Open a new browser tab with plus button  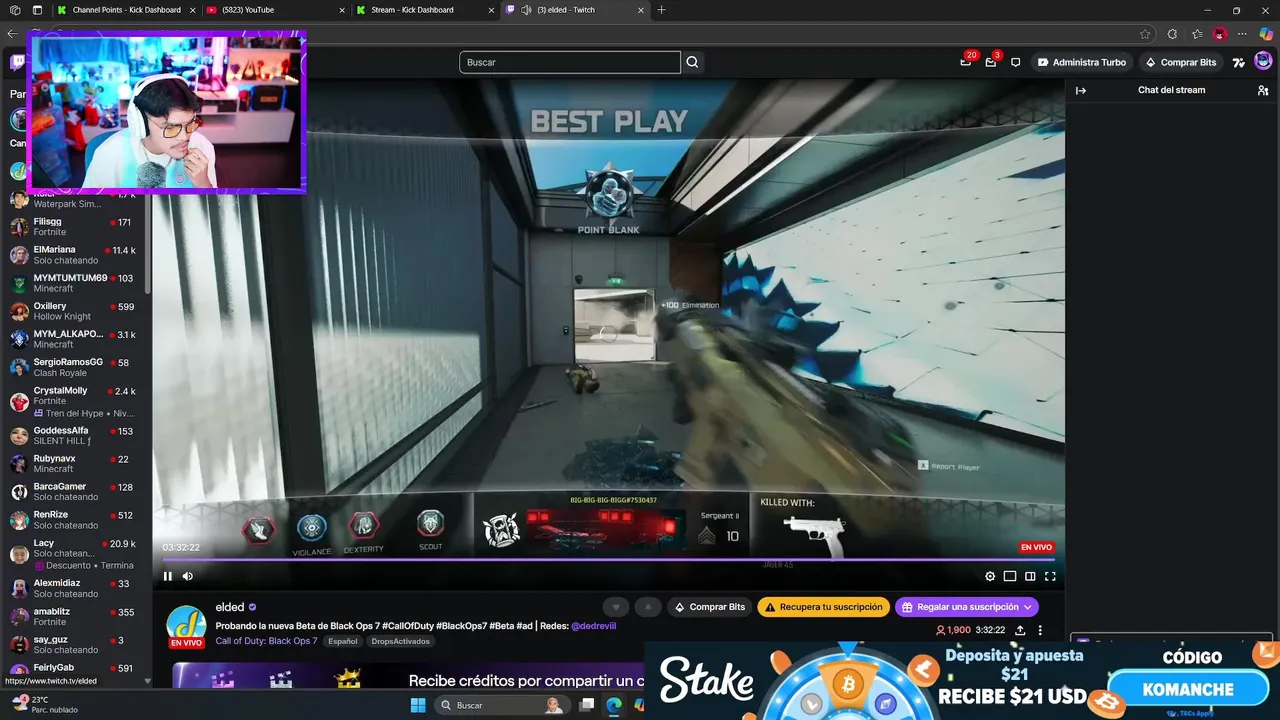pyautogui.click(x=661, y=10)
